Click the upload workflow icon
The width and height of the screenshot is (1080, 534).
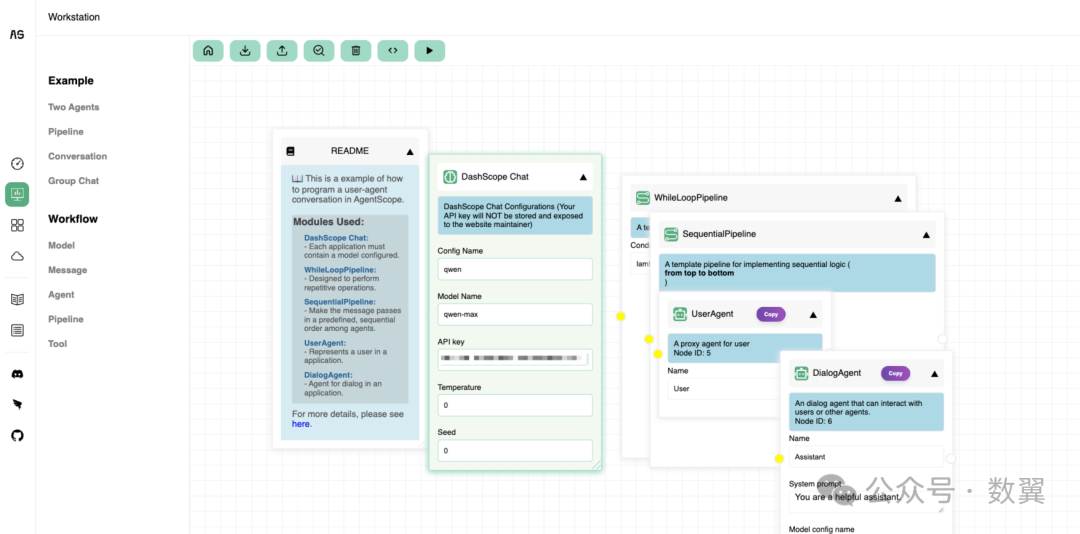[x=282, y=50]
